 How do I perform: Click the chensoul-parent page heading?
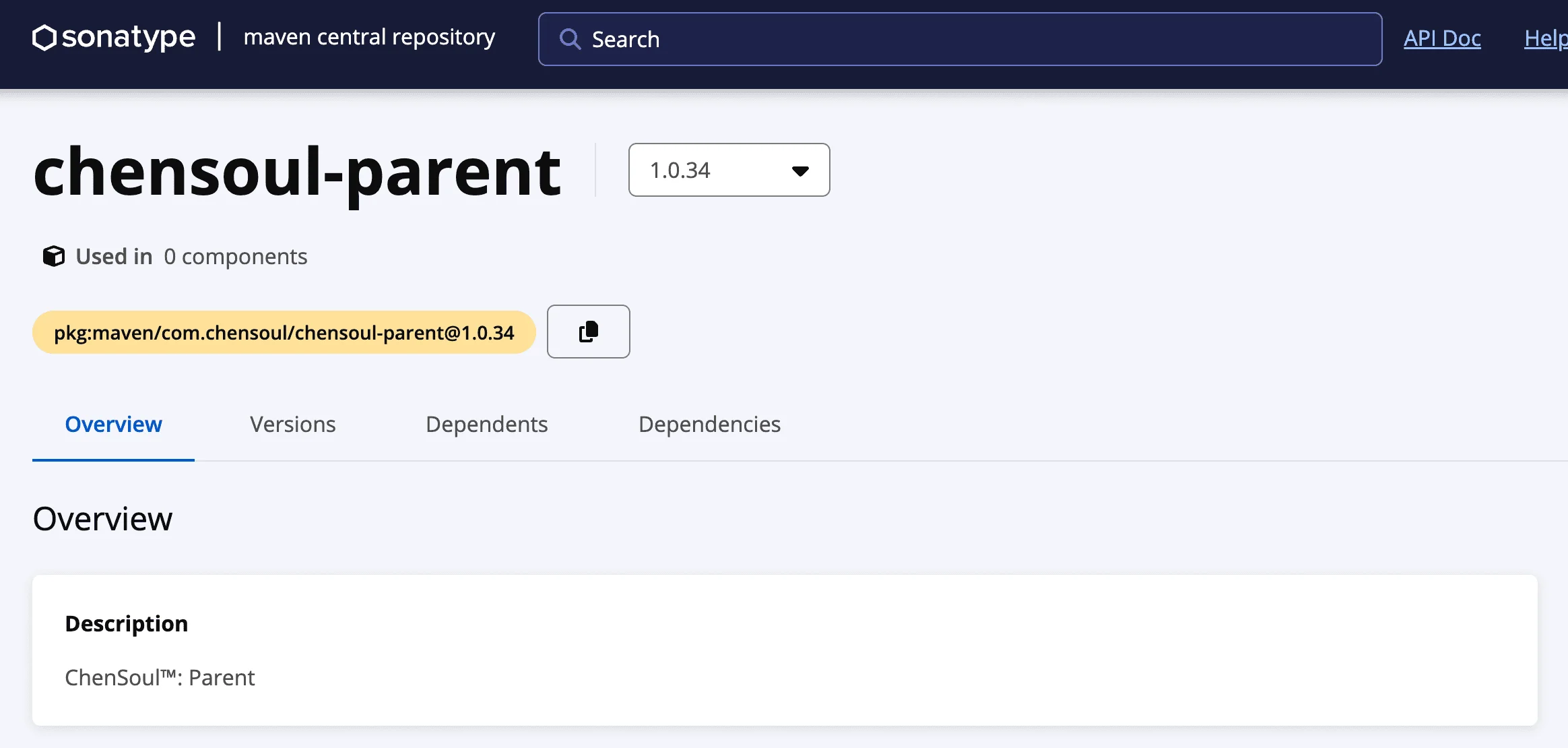click(x=296, y=174)
